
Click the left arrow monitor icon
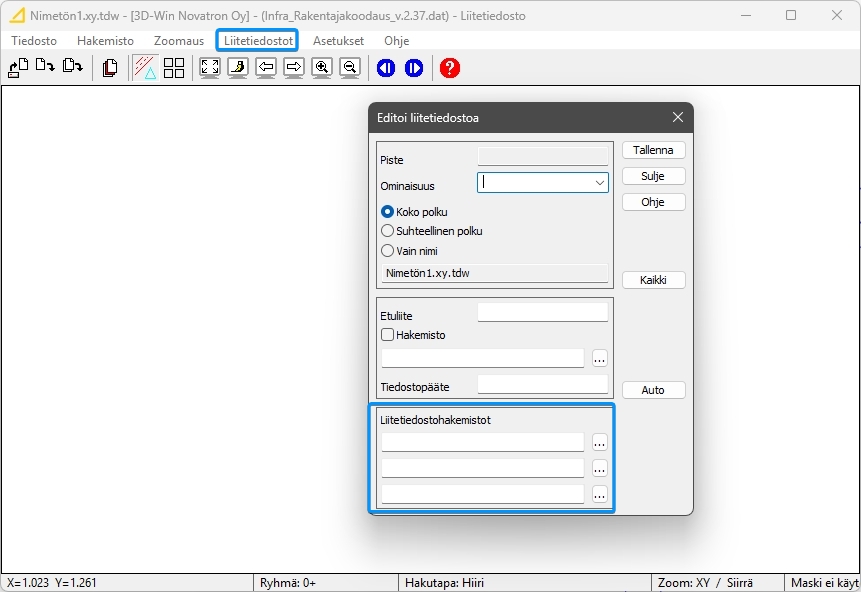tap(266, 68)
